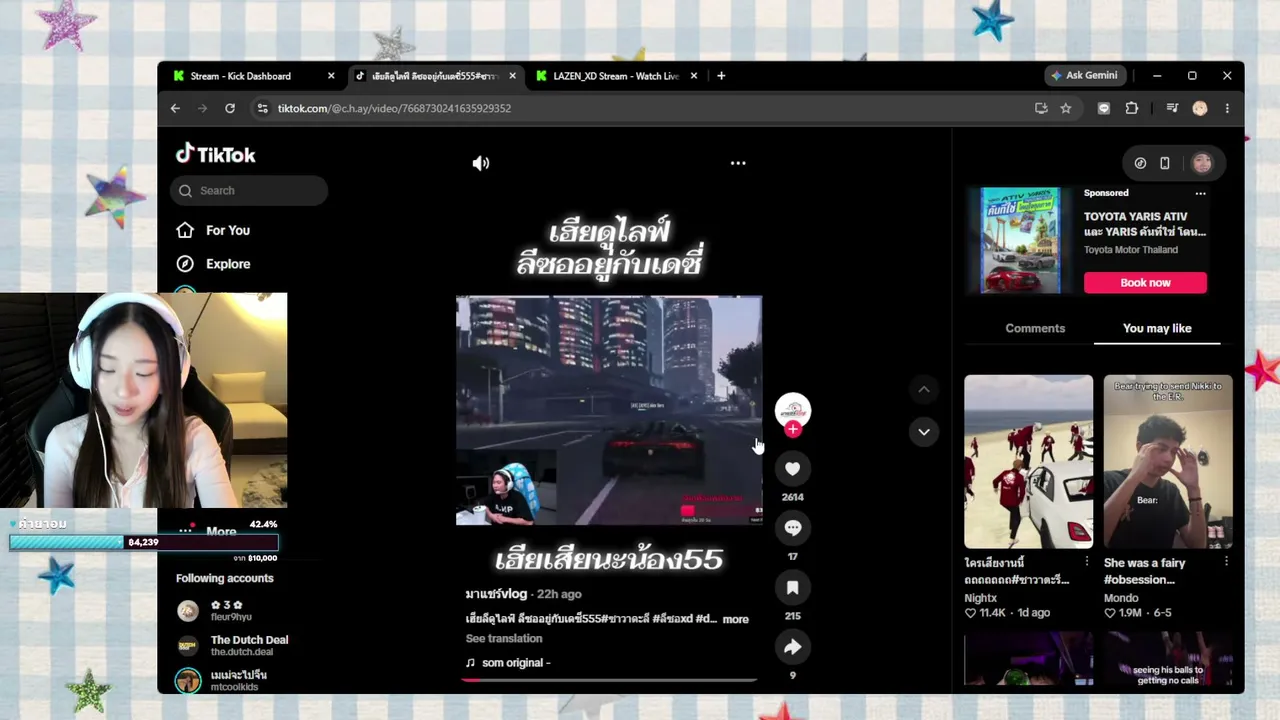Go forward in the browser
Screen dimensions: 1280x720
(x=202, y=108)
